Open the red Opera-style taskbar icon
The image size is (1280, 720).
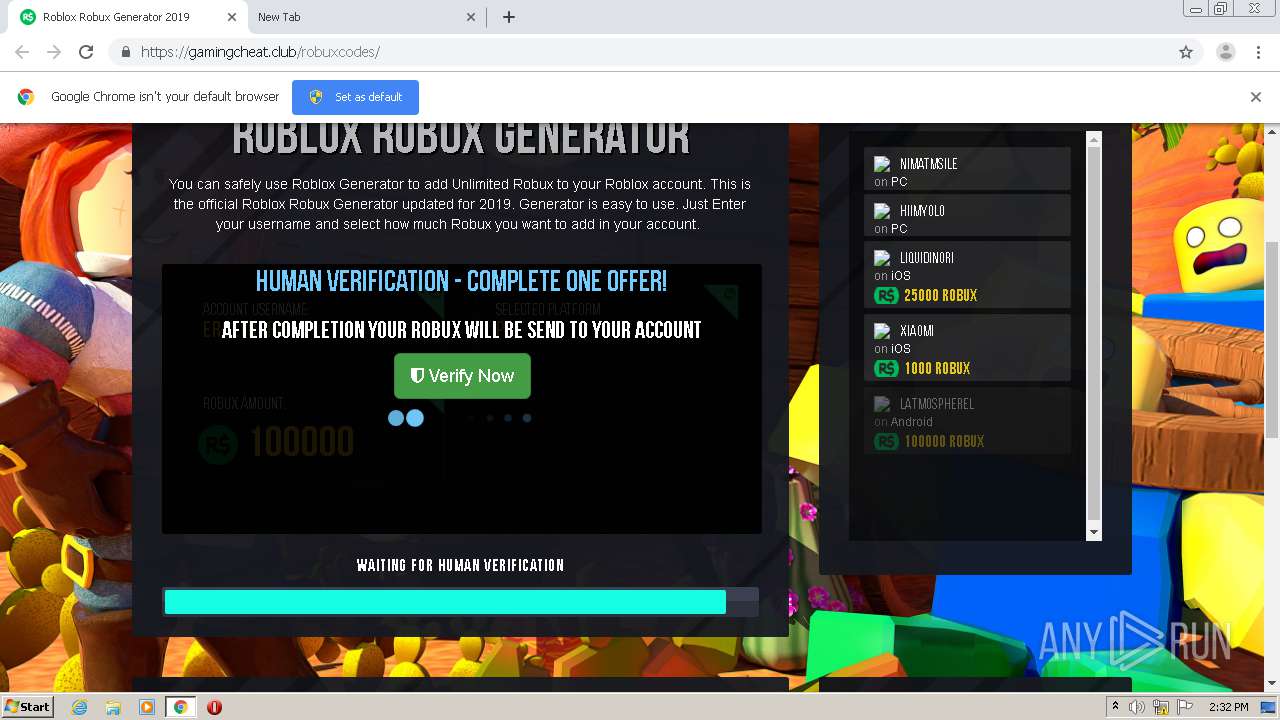click(x=214, y=707)
